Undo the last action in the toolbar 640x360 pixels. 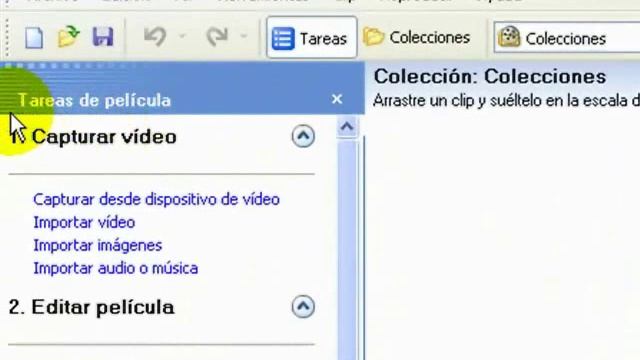pos(155,37)
